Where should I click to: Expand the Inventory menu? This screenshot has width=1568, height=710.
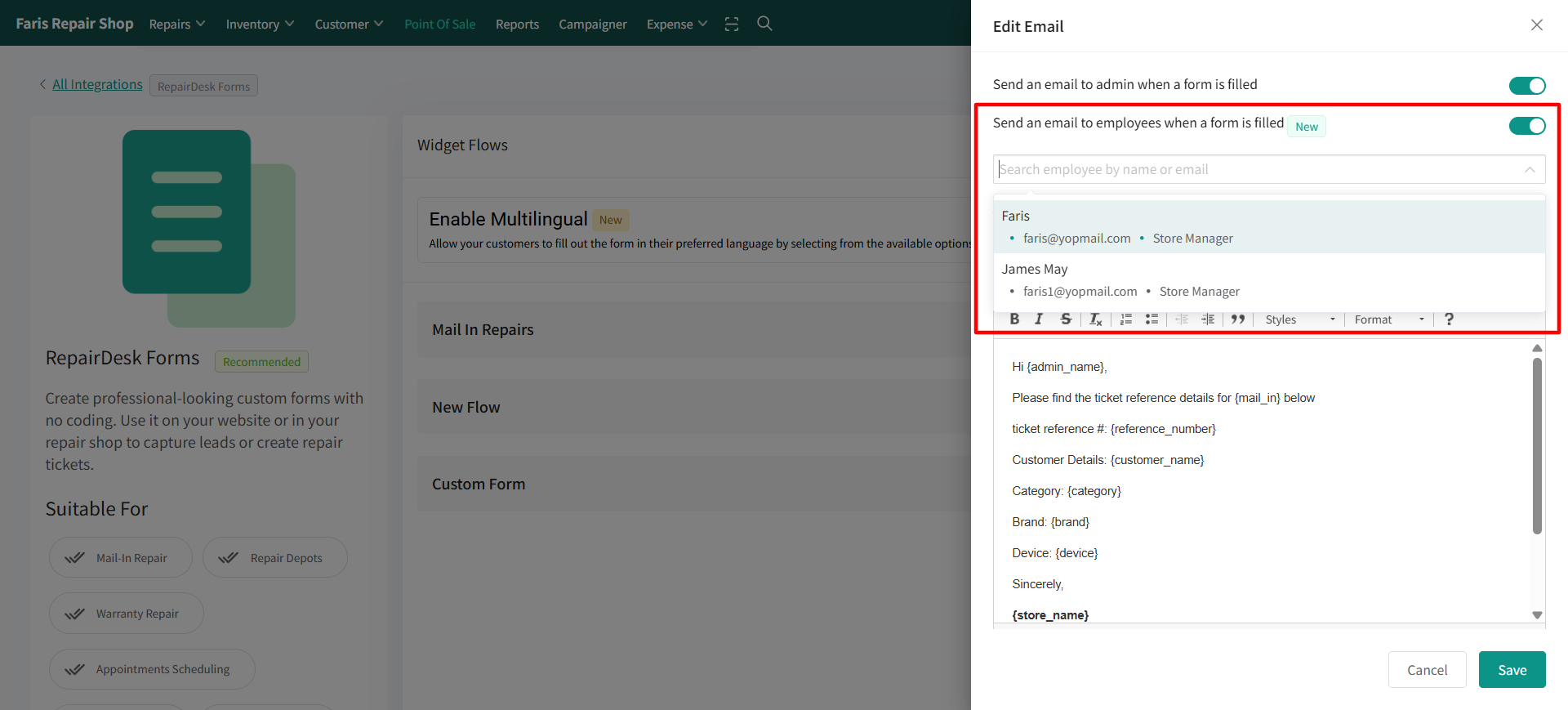tap(260, 25)
